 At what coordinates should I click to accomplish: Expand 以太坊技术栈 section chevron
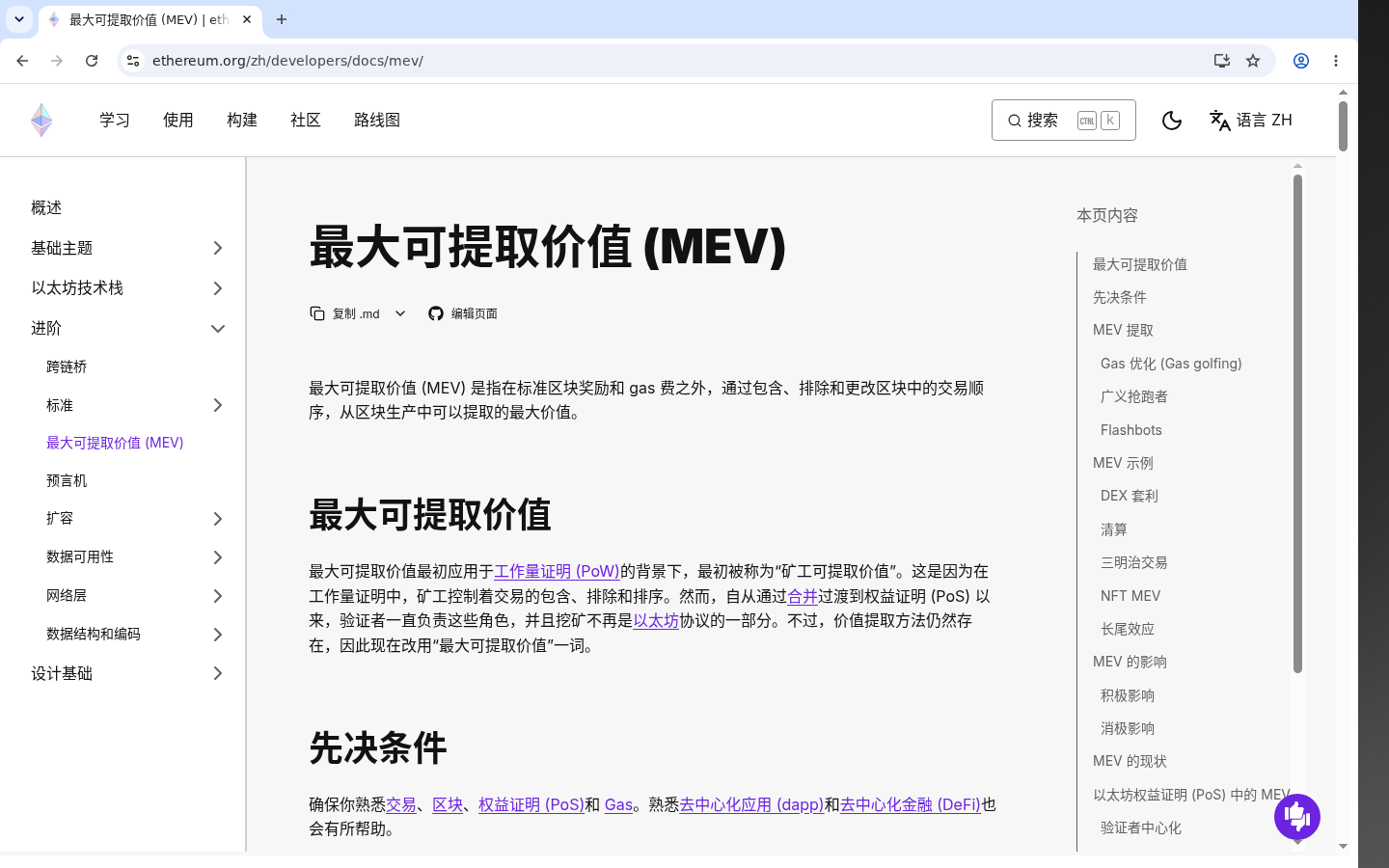click(218, 288)
